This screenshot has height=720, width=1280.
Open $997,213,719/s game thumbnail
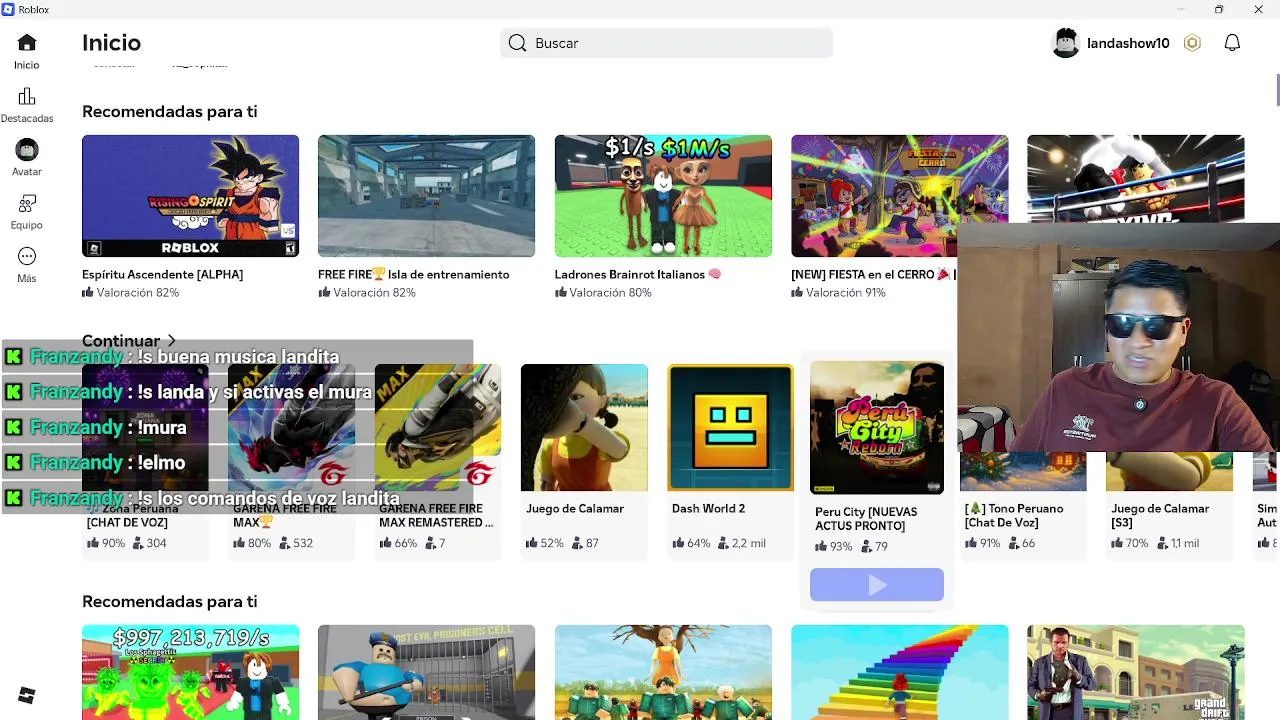point(190,672)
